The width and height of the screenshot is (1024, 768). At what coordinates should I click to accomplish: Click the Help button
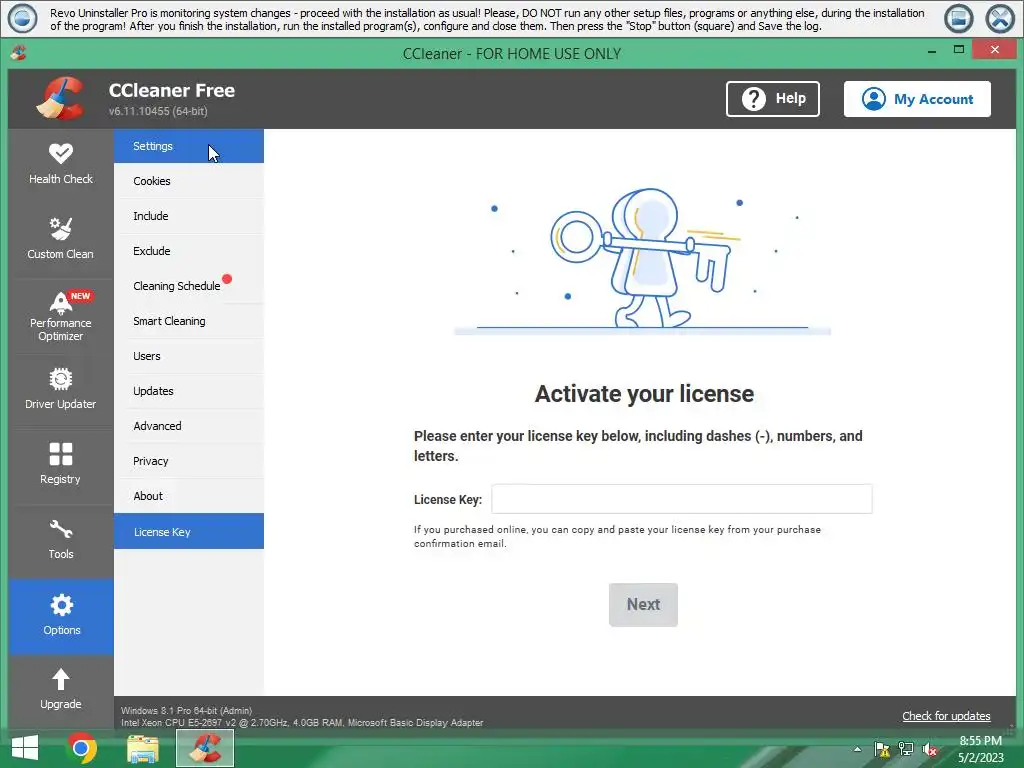pos(773,99)
